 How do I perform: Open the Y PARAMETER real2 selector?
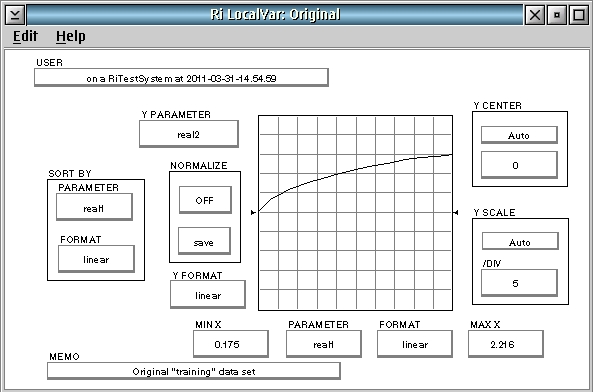click(189, 134)
